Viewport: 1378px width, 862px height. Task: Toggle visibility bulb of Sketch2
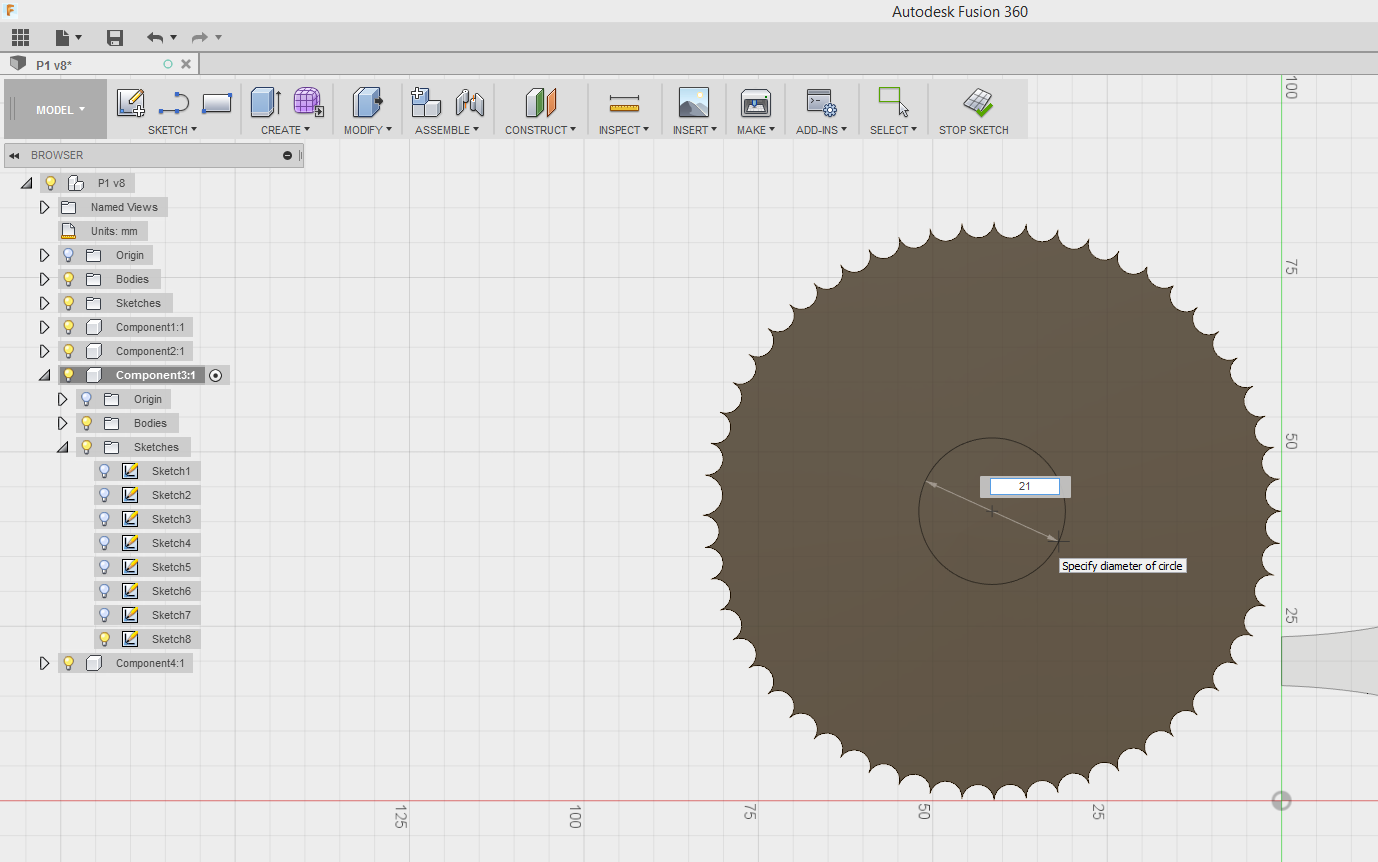click(104, 495)
